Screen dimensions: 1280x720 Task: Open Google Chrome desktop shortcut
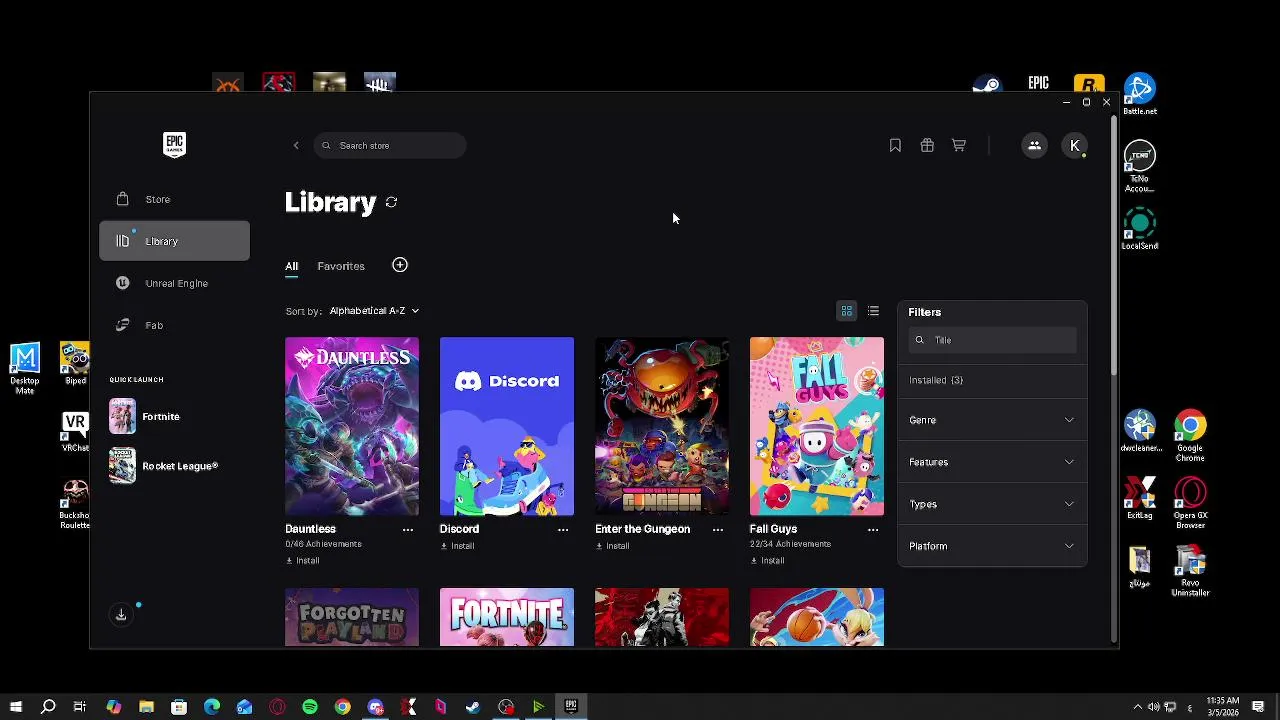point(1190,436)
